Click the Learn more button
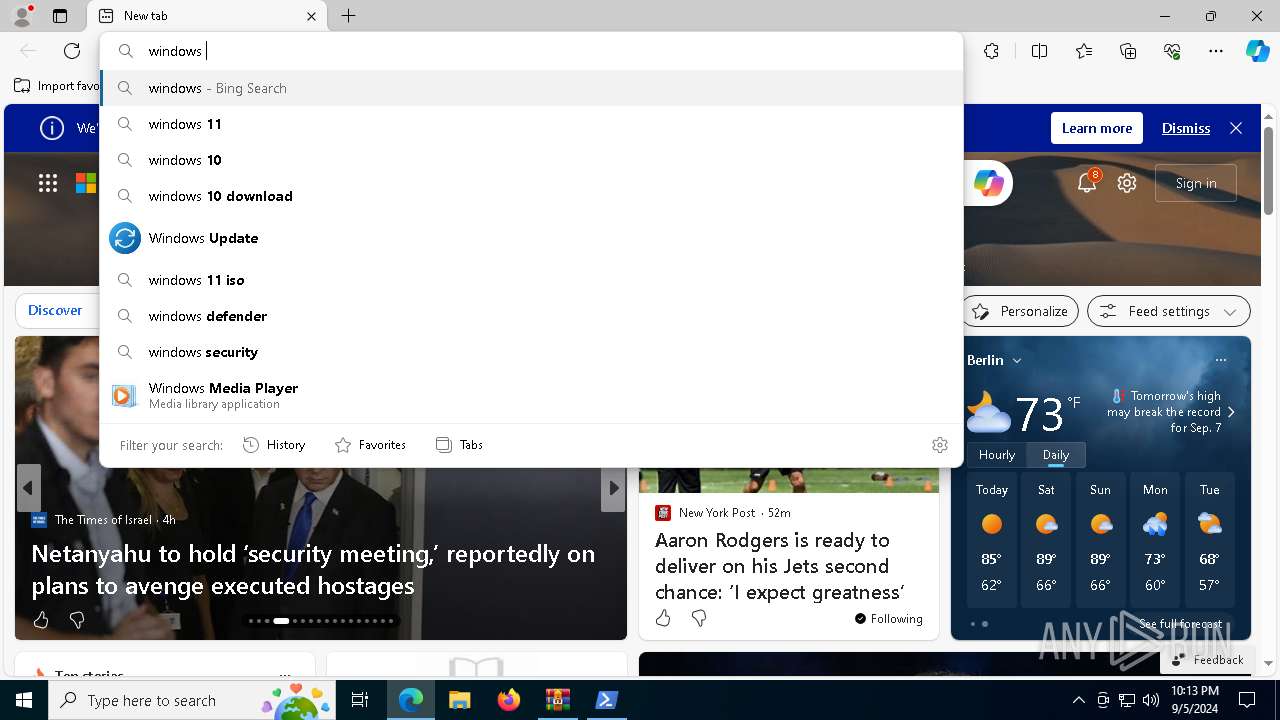This screenshot has height=720, width=1280. click(x=1097, y=128)
